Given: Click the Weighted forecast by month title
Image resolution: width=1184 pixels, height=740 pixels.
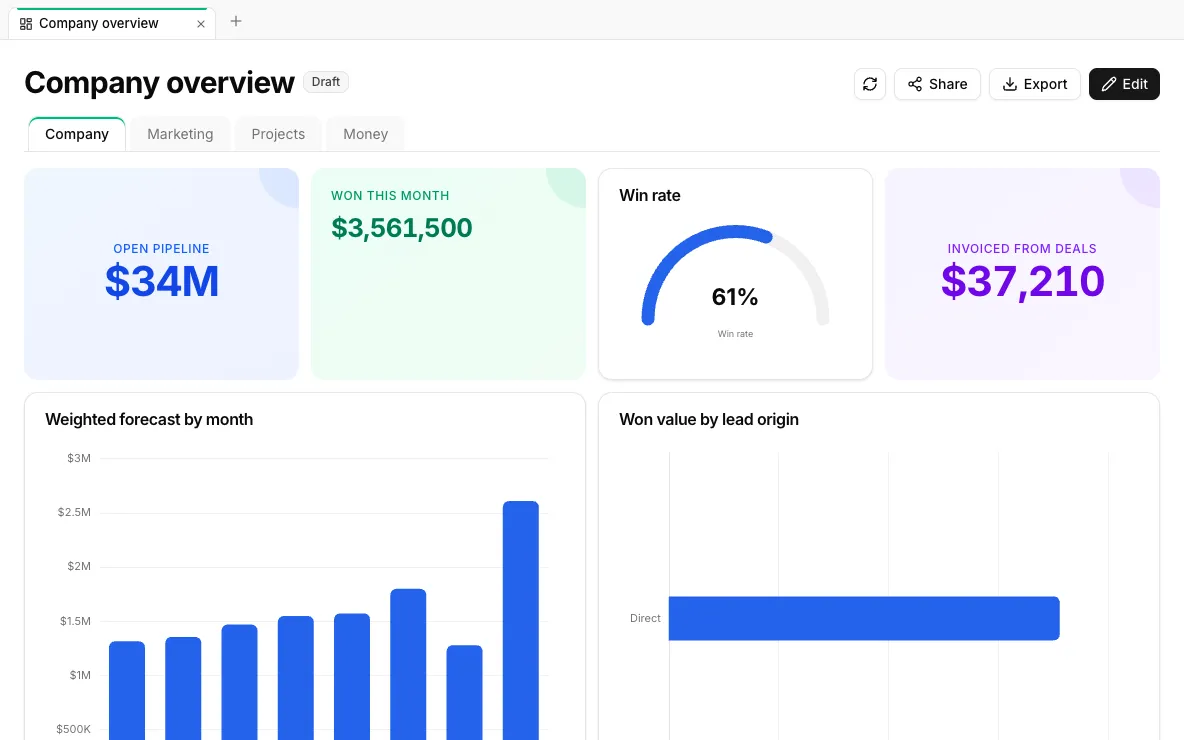Looking at the screenshot, I should [x=149, y=419].
